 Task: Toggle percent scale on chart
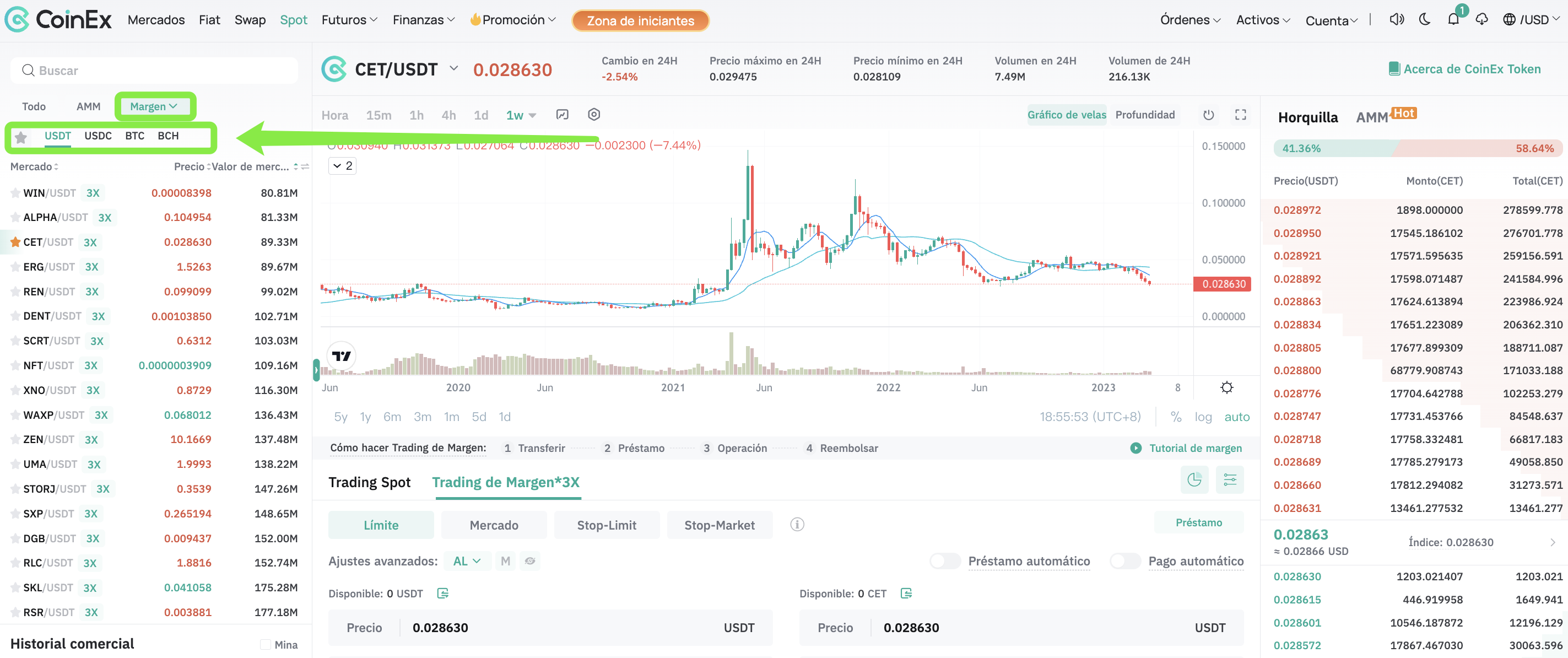pos(1176,417)
